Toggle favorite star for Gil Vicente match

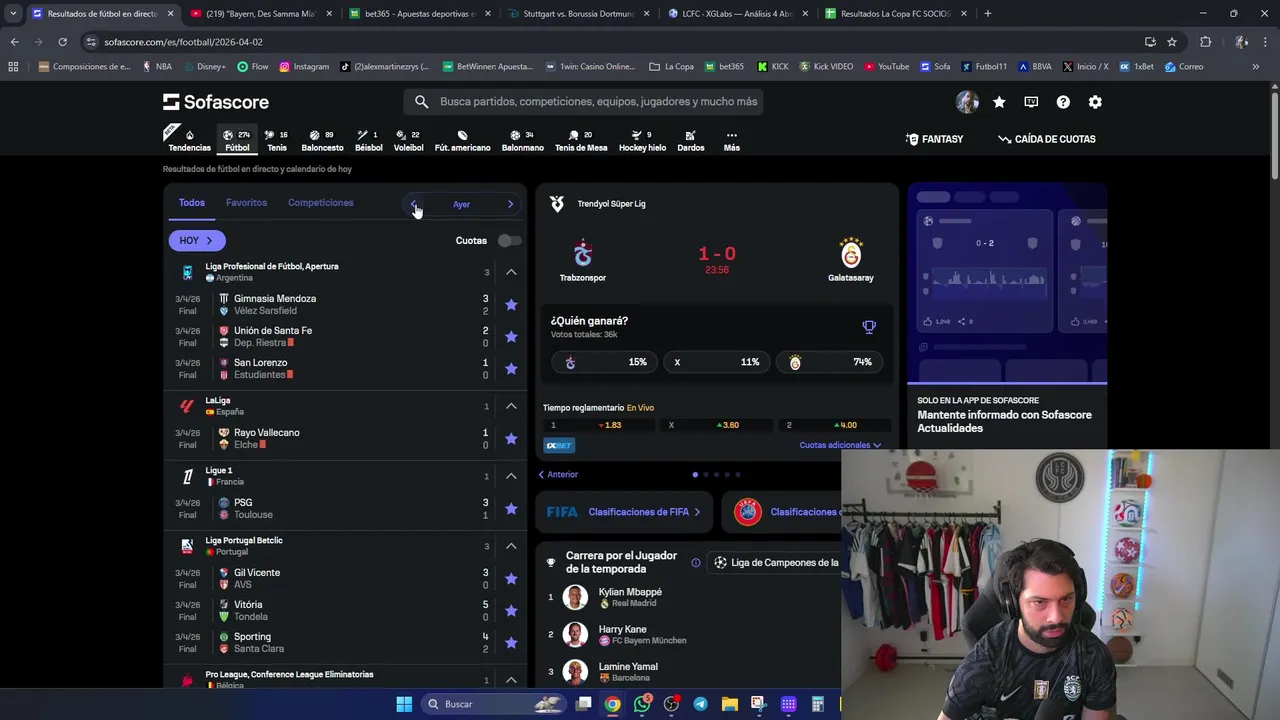coord(511,579)
